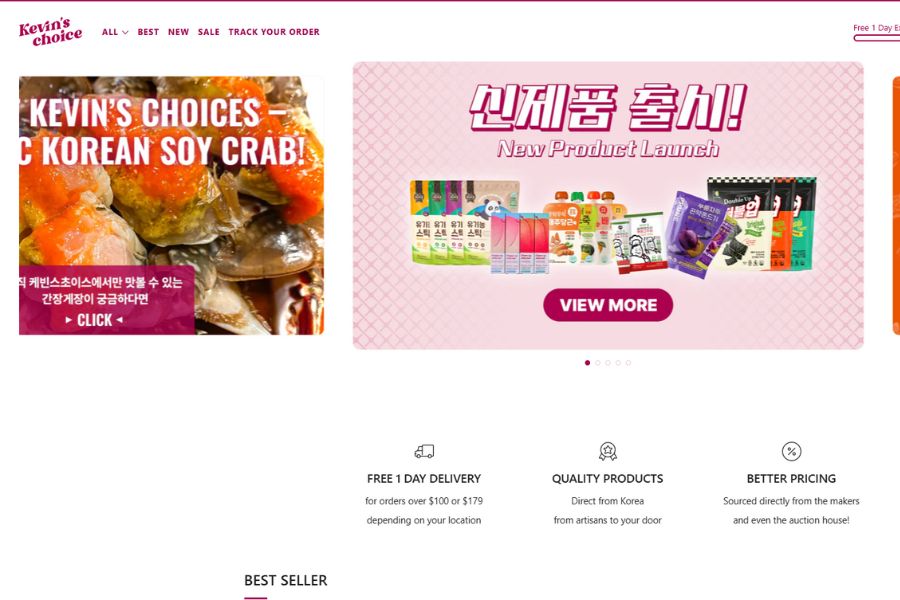Image resolution: width=900 pixels, height=600 pixels.
Task: Click the delivery truck icon
Action: click(424, 451)
